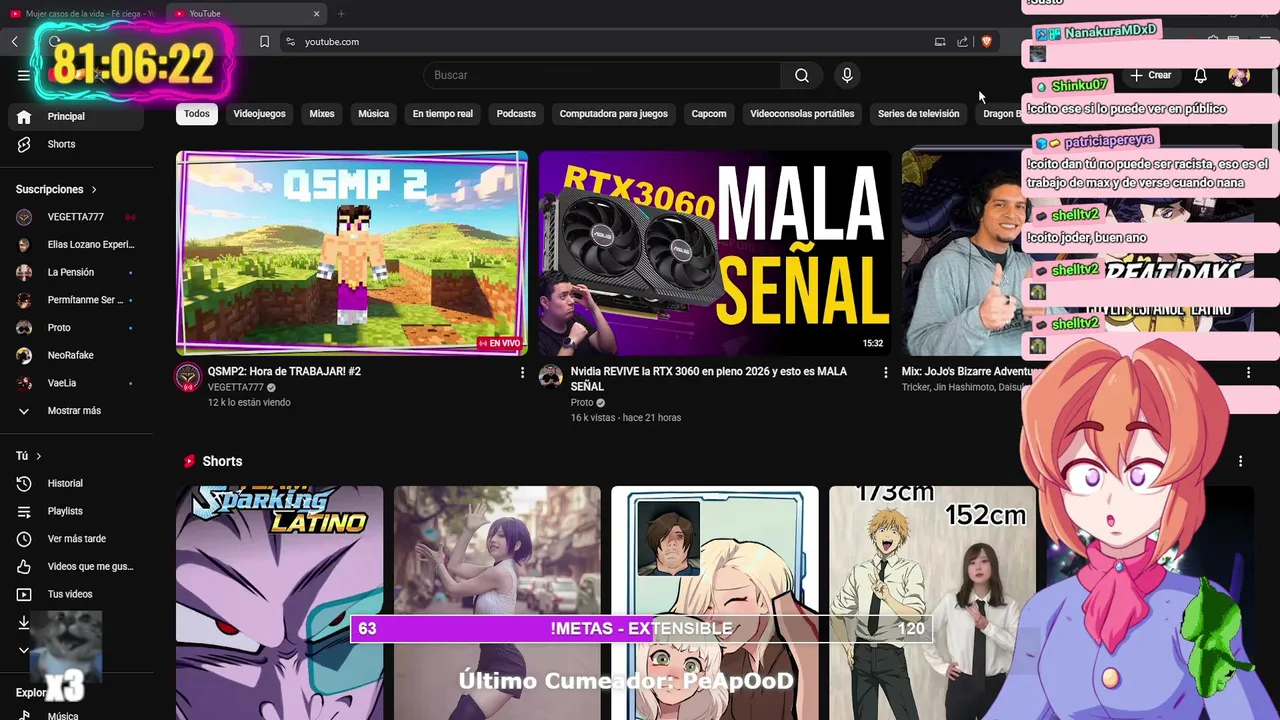This screenshot has width=1280, height=720.
Task: Expand the Suscripciones section chevron
Action: pyautogui.click(x=94, y=189)
